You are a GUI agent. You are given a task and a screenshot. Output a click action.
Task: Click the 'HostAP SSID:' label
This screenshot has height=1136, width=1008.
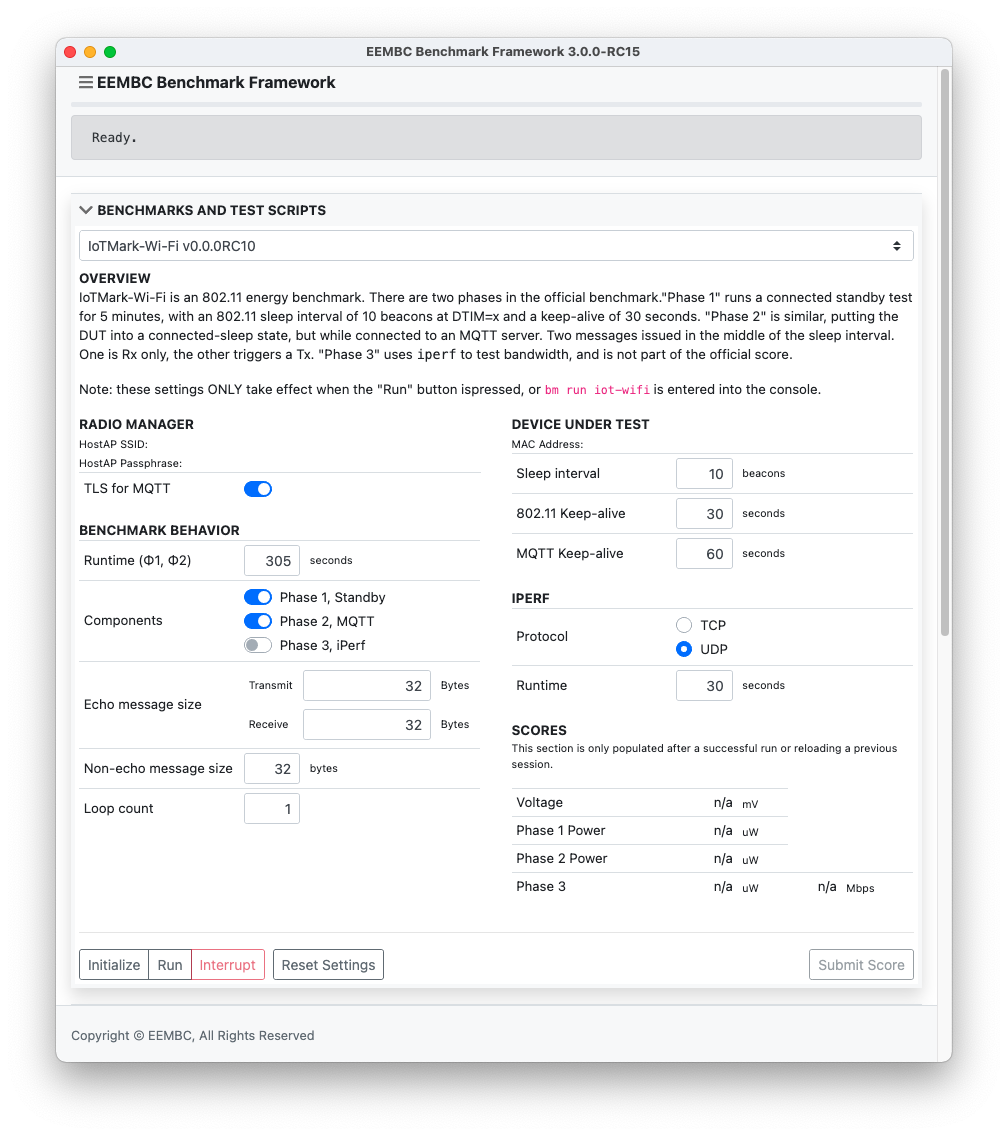point(113,444)
